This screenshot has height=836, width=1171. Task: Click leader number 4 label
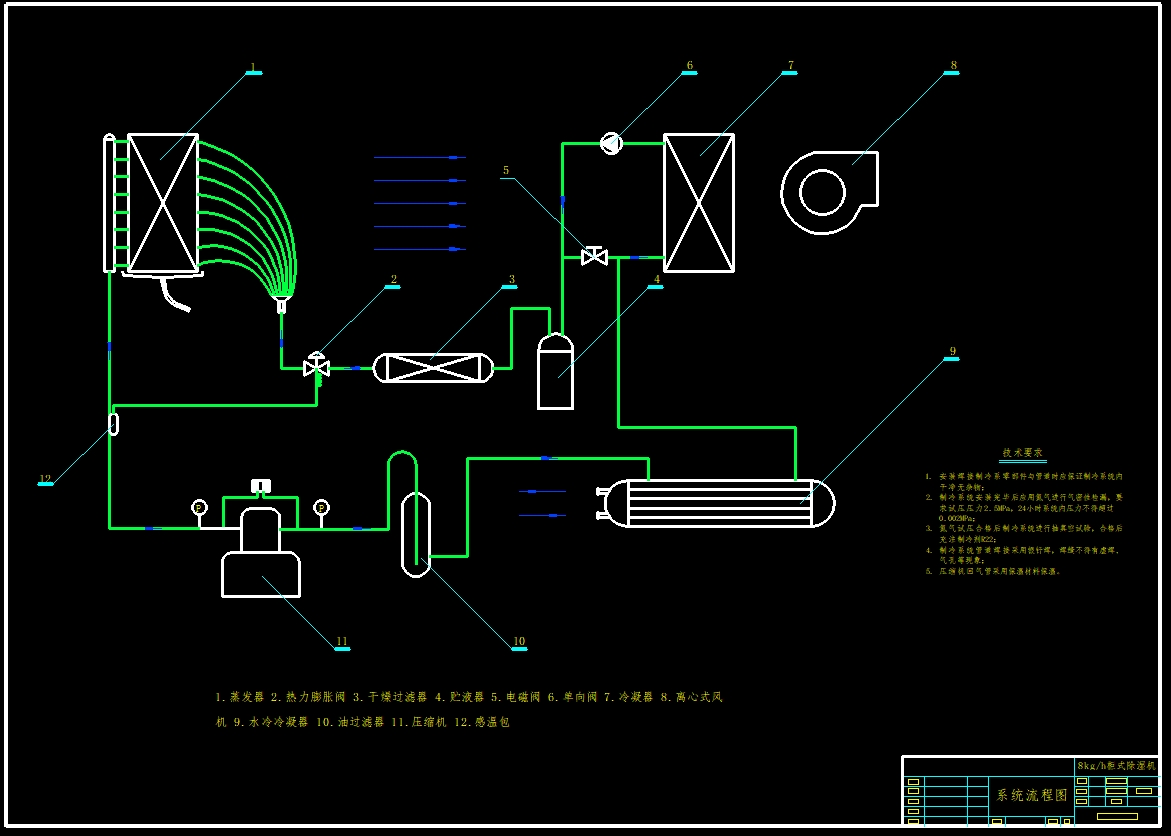657,279
